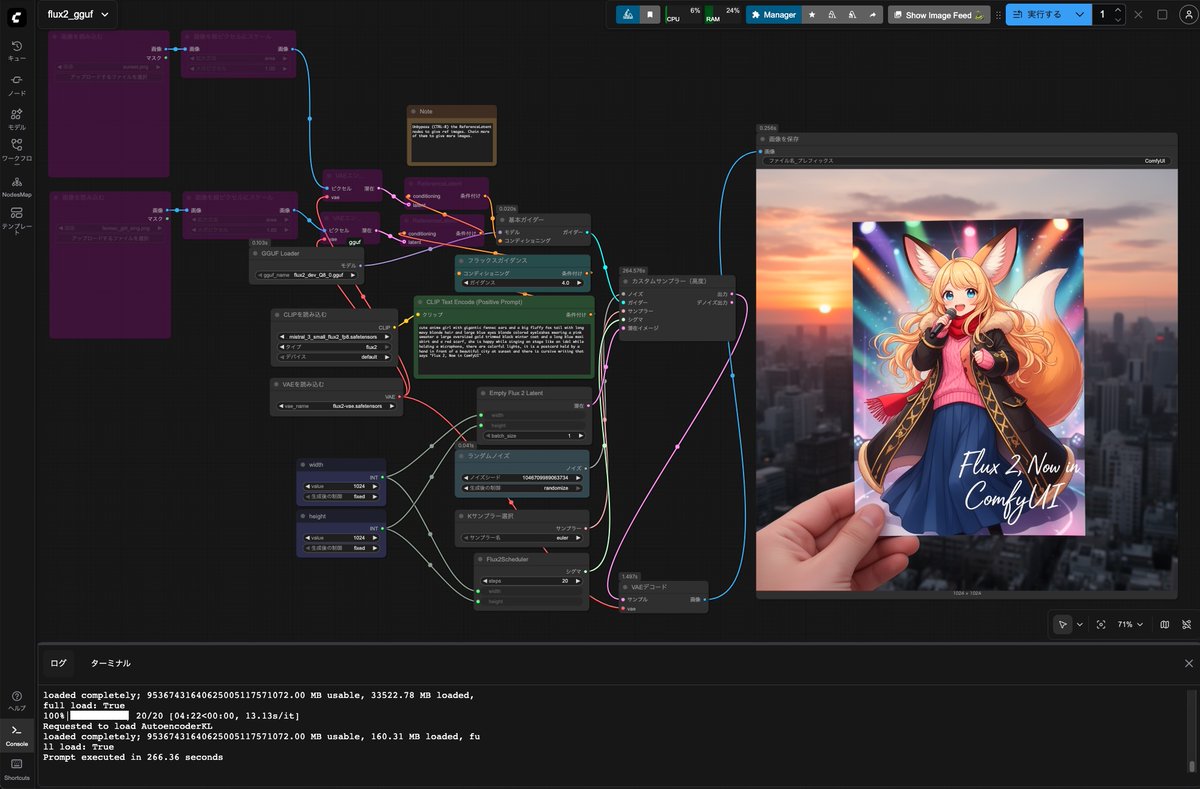Click the star icon next to Manager
Viewport: 1200px width, 789px height.
point(811,15)
